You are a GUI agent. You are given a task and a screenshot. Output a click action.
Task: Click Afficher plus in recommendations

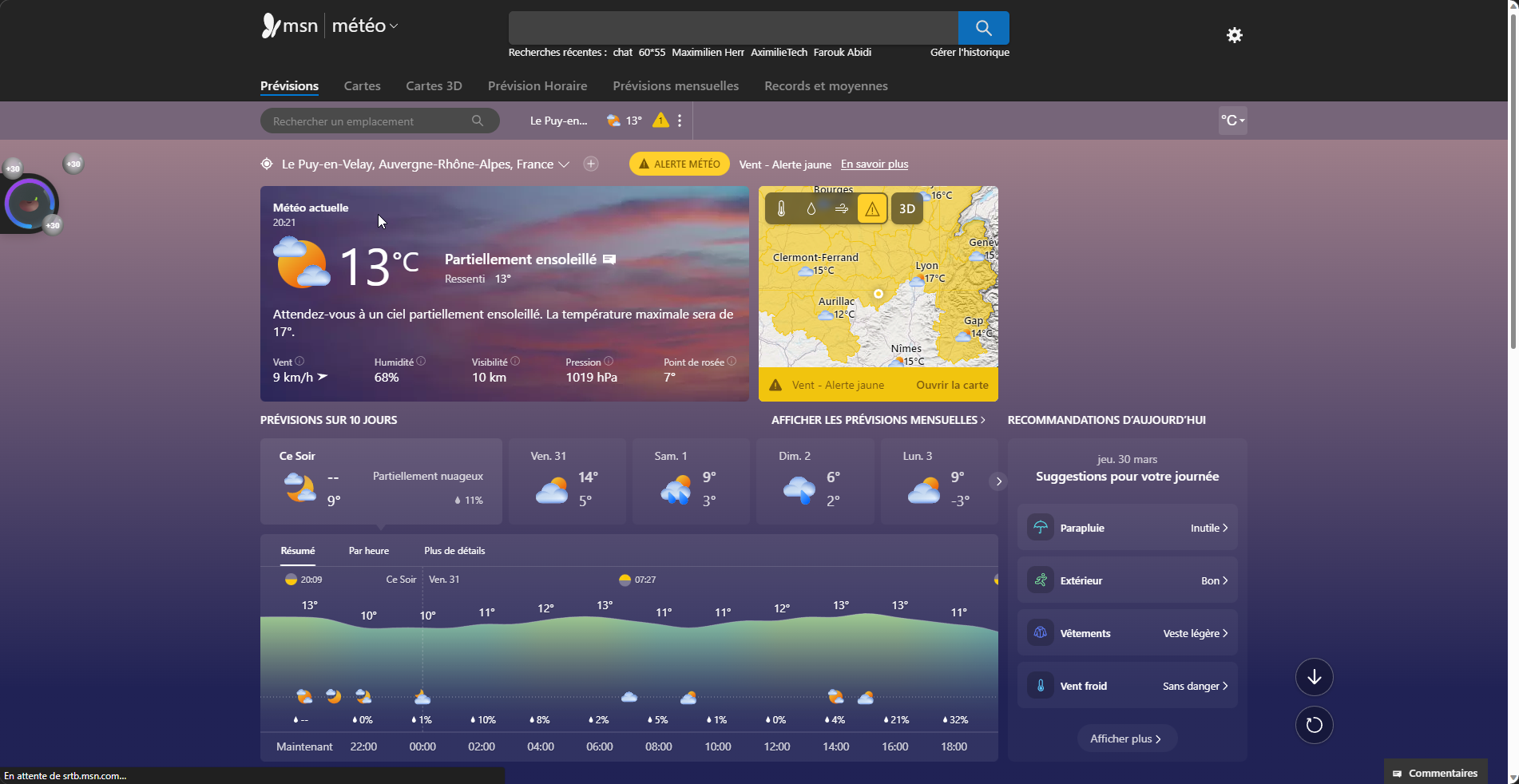[1126, 738]
